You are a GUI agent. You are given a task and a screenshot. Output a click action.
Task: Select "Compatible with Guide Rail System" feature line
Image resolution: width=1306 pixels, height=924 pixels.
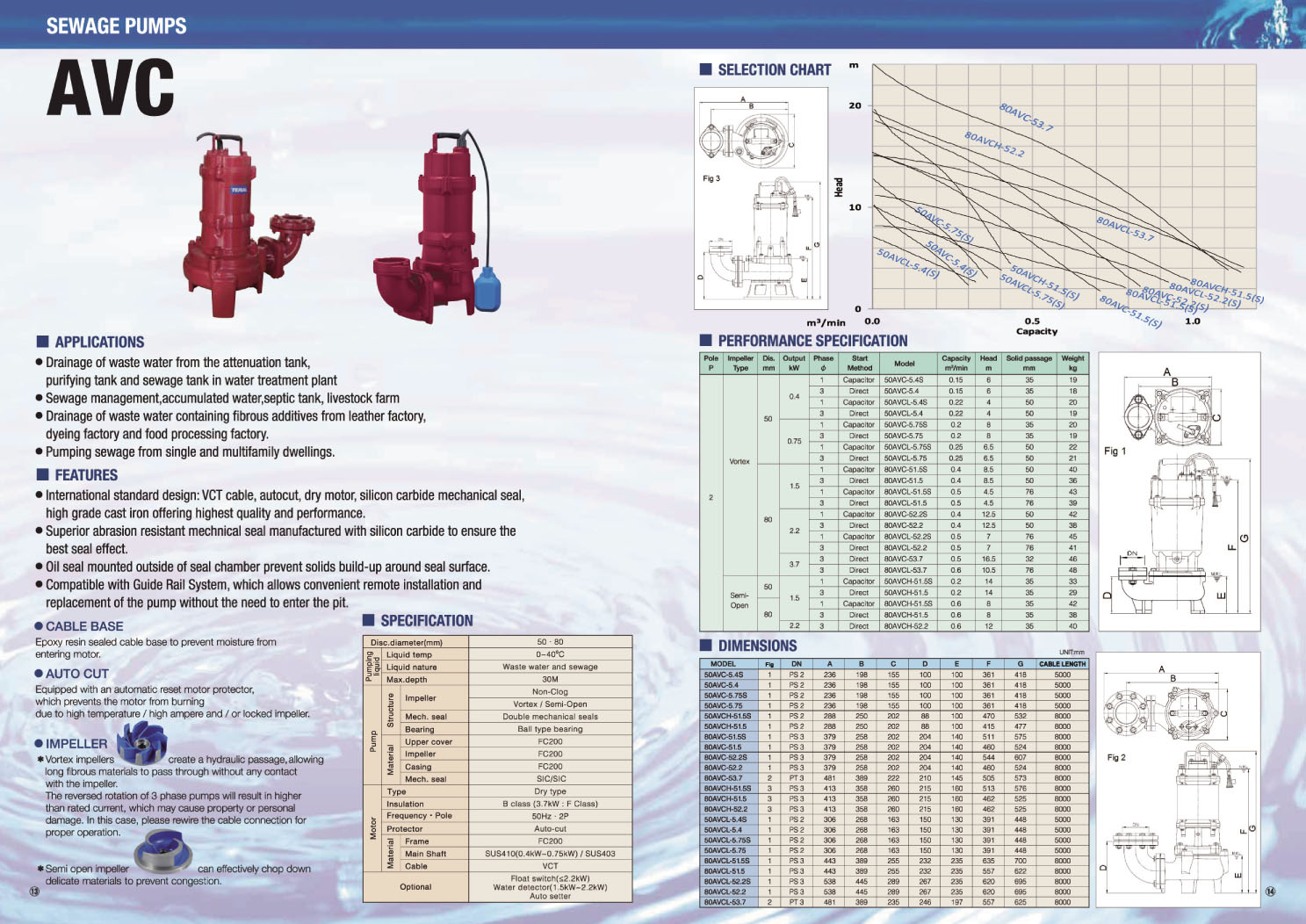(263, 593)
